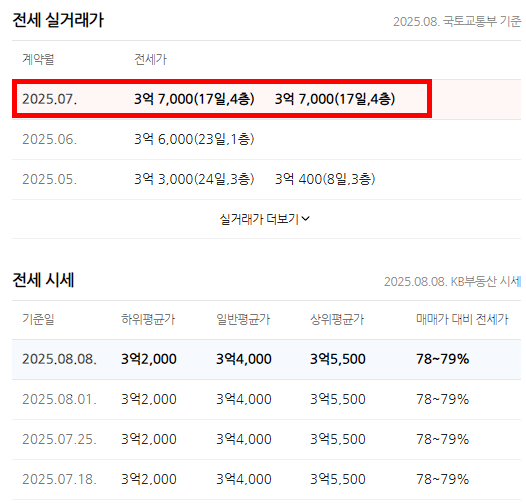This screenshot has height=503, width=526.
Task: Select the 2025.07.18. date row cell
Action: point(59,479)
